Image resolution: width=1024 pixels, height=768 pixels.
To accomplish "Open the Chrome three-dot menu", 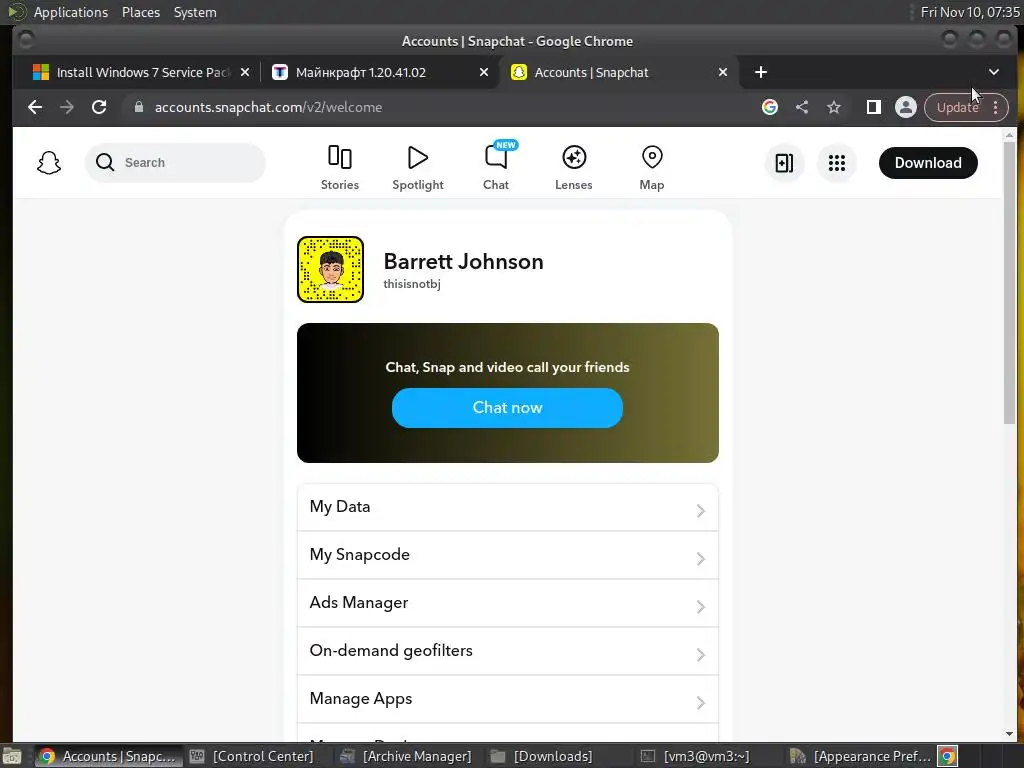I will pos(995,107).
